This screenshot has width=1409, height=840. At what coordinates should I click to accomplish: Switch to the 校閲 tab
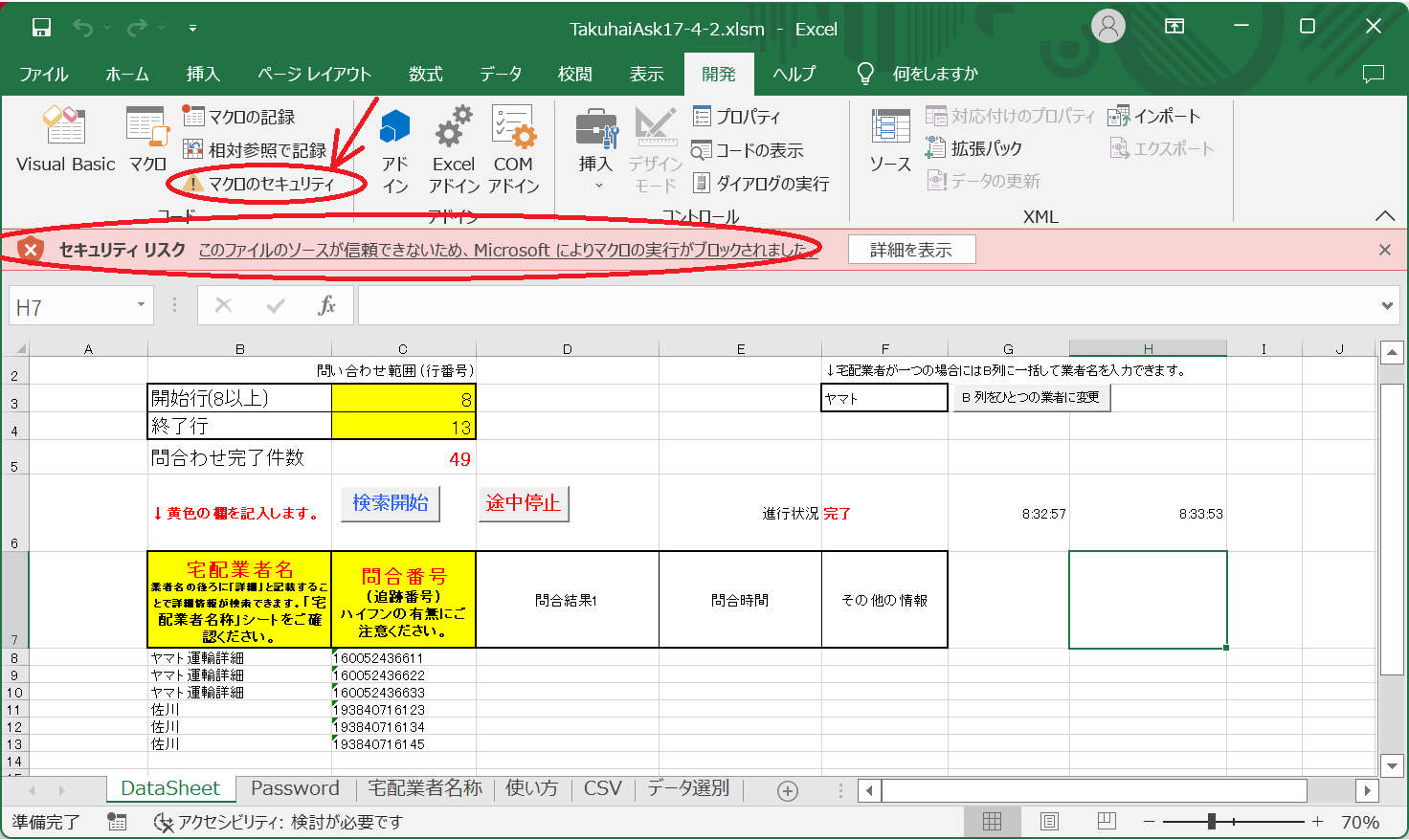575,74
